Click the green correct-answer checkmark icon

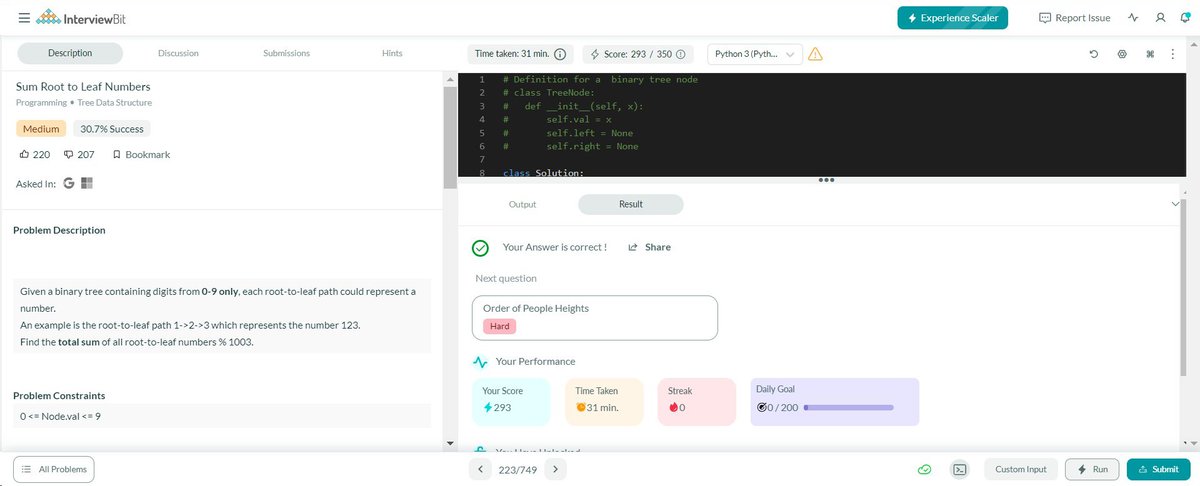pos(480,248)
